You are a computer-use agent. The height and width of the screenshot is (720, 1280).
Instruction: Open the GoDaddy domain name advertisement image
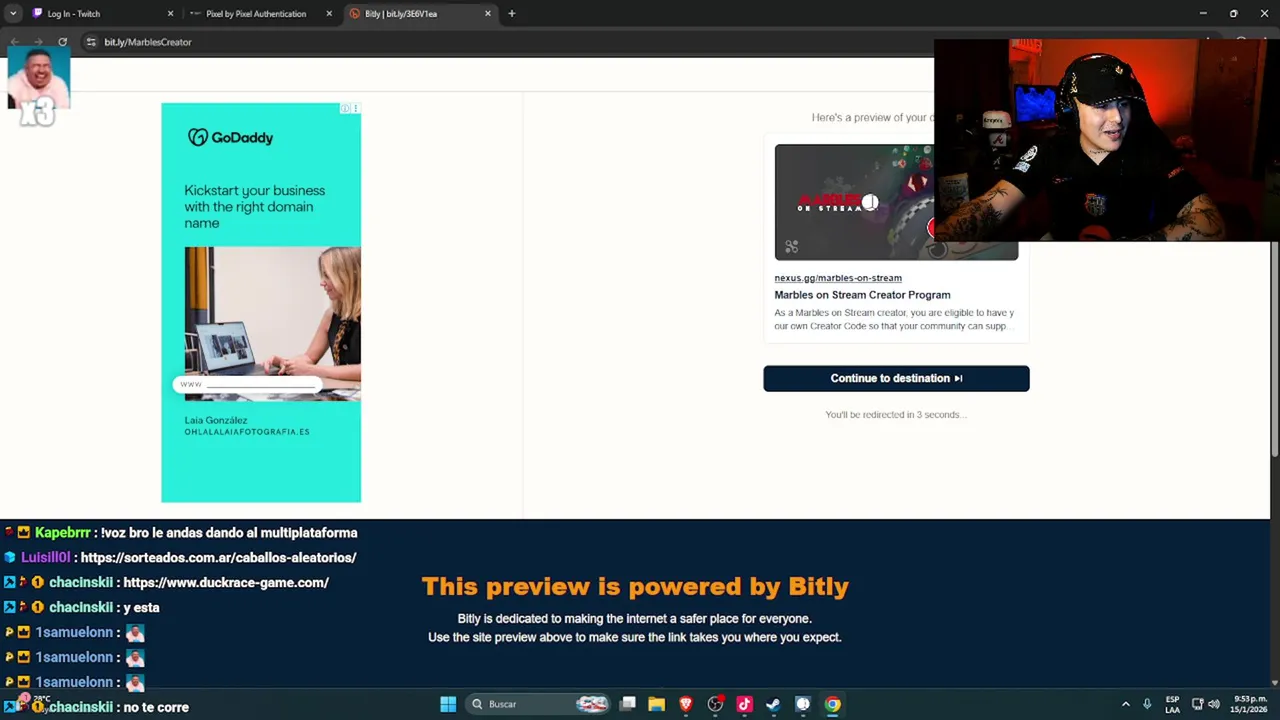pyautogui.click(x=272, y=324)
